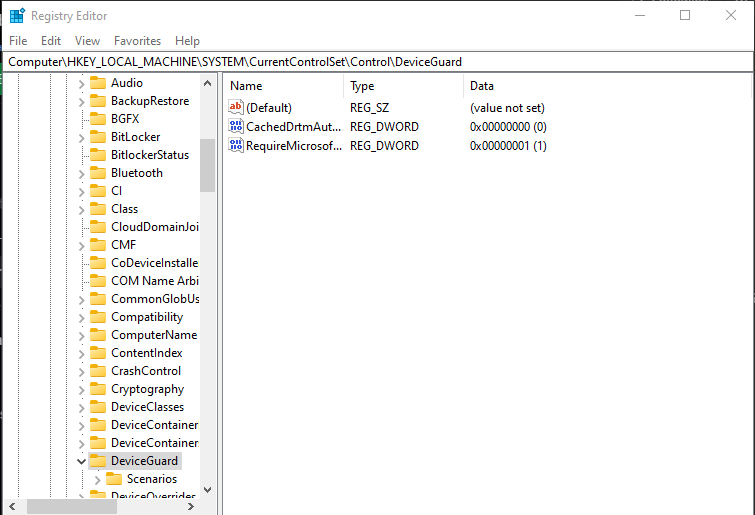Select the CommonGlobUserSettings folder icon
Screen dimensions: 755x515
click(x=98, y=298)
